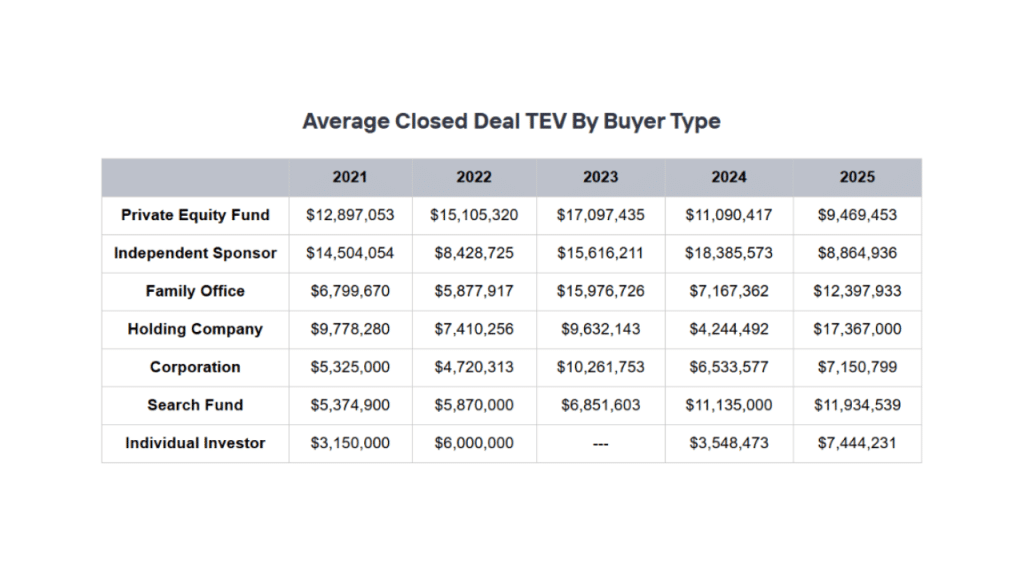Click the Corporation row label
The width and height of the screenshot is (1024, 576).
click(x=195, y=367)
